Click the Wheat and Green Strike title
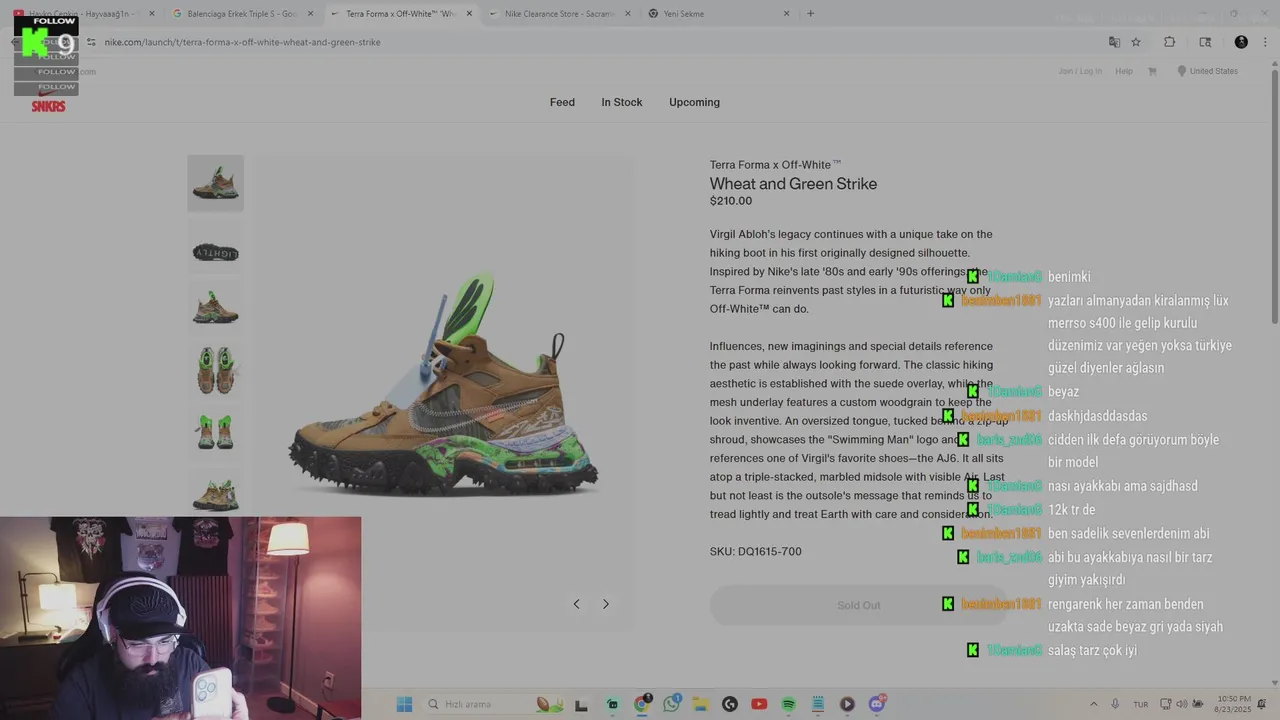Screen dimensions: 1280x720 [x=793, y=184]
